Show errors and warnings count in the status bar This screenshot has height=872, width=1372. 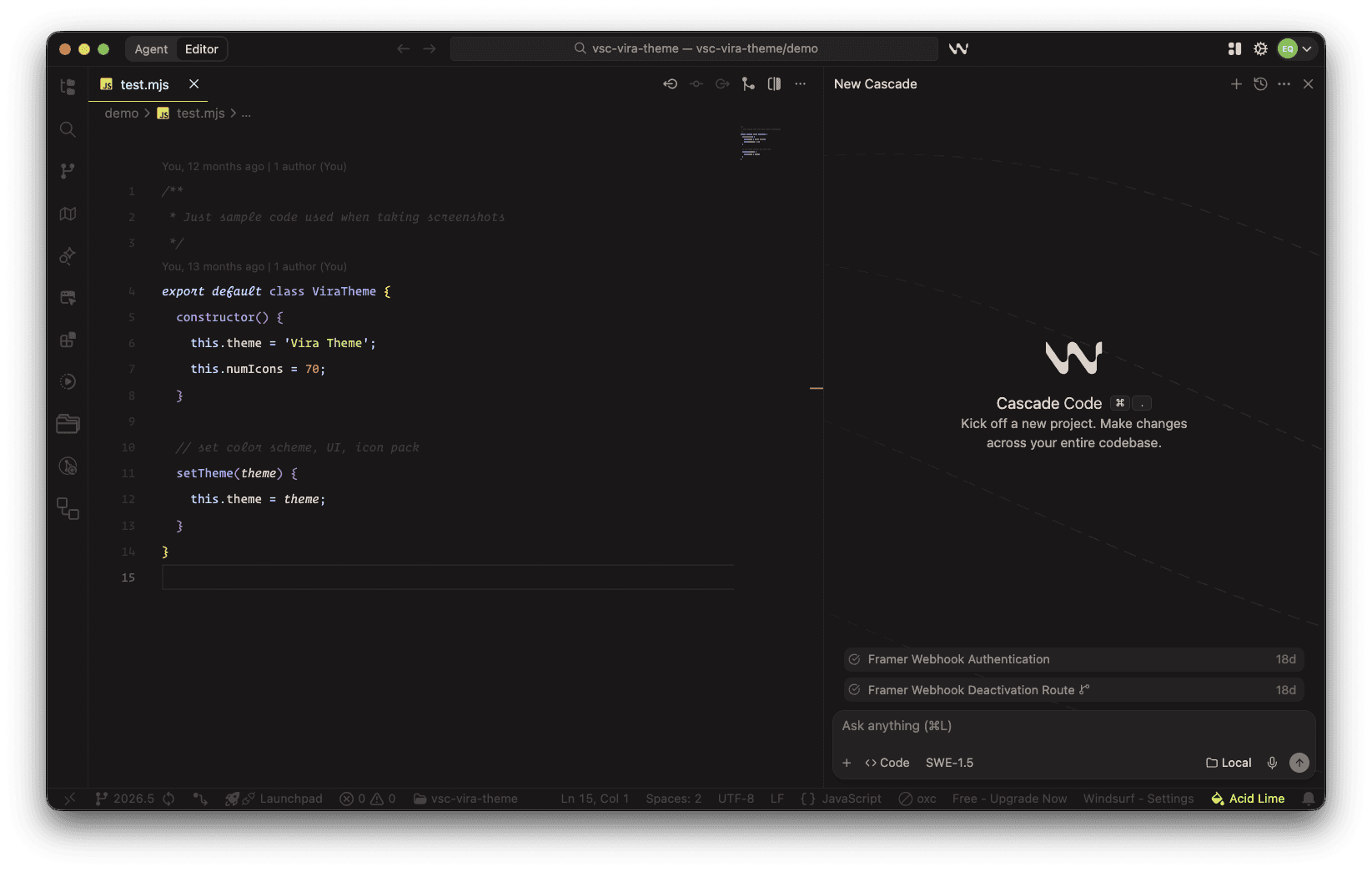(368, 799)
